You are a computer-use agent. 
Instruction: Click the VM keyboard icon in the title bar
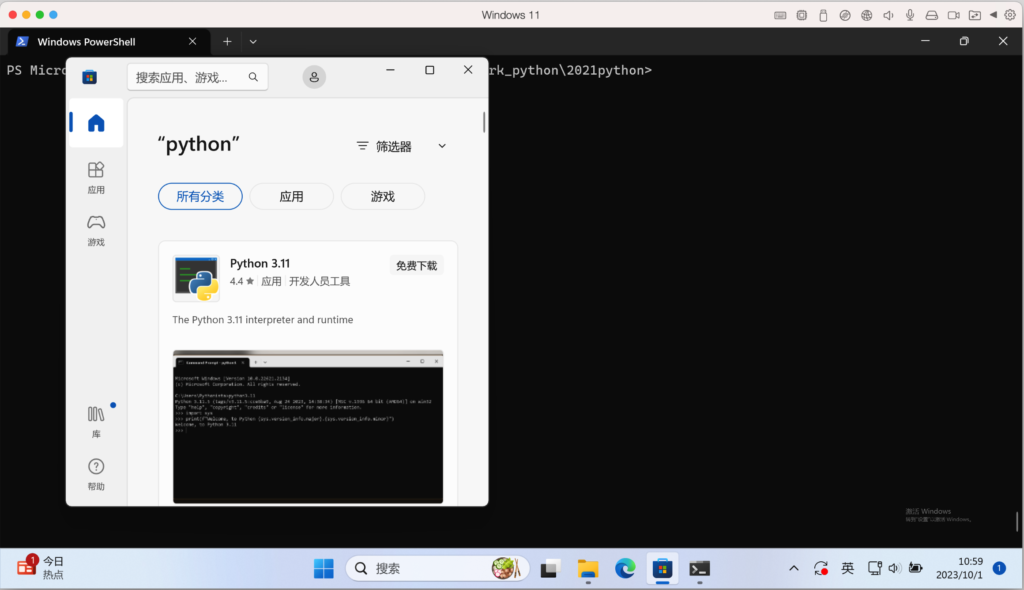point(780,15)
